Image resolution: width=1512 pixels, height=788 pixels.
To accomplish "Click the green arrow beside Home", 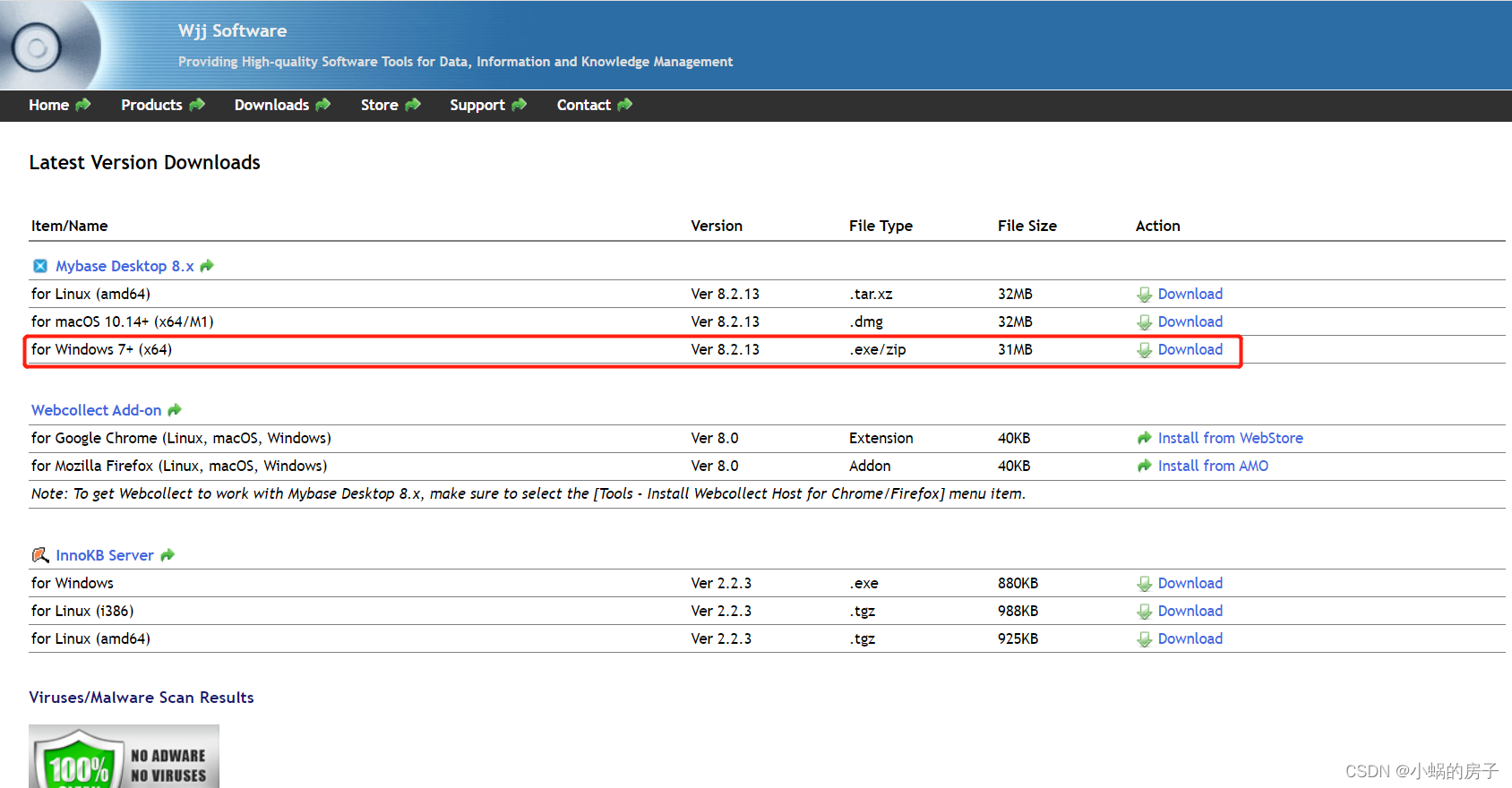I will (83, 105).
